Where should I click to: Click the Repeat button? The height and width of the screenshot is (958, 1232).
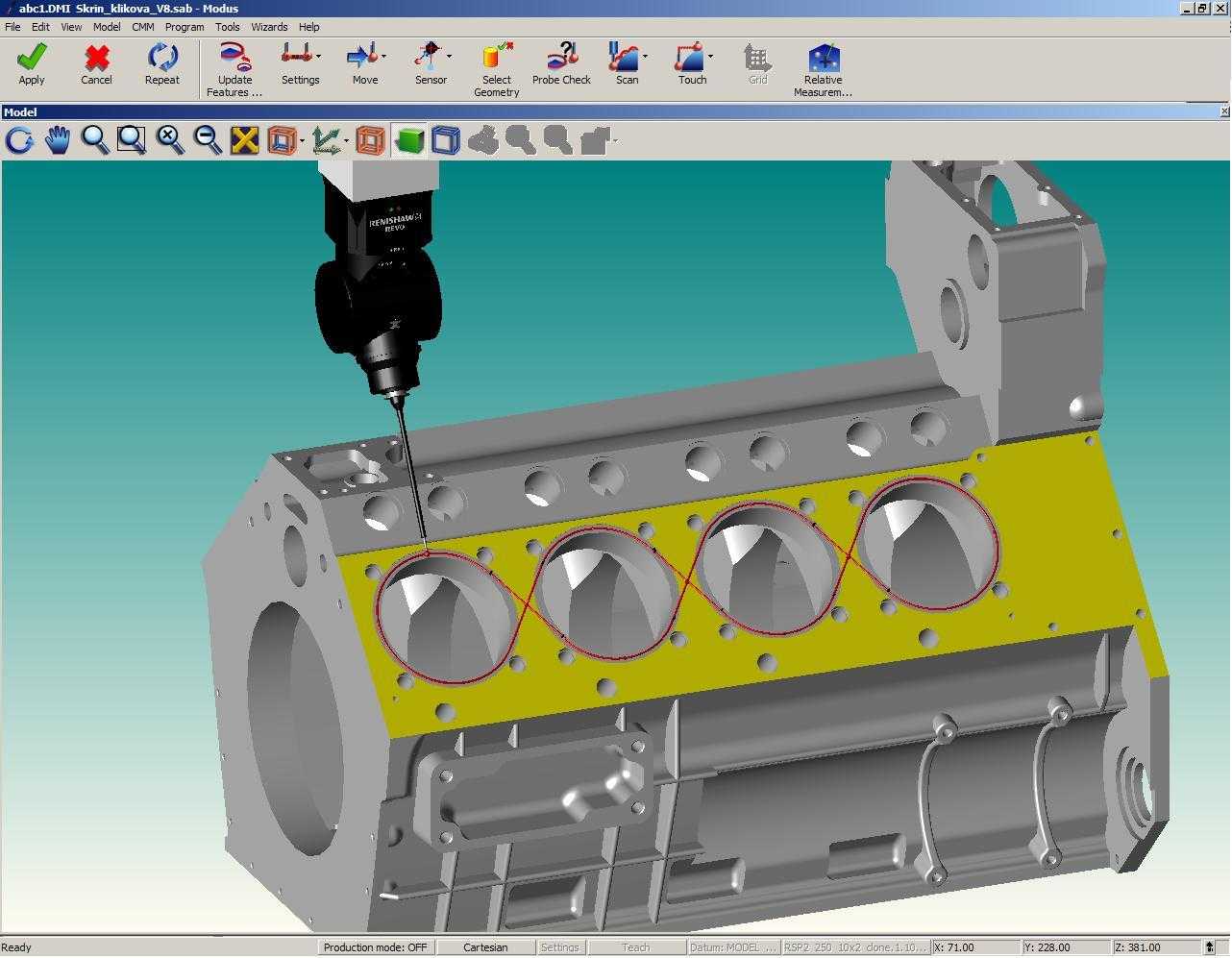162,64
